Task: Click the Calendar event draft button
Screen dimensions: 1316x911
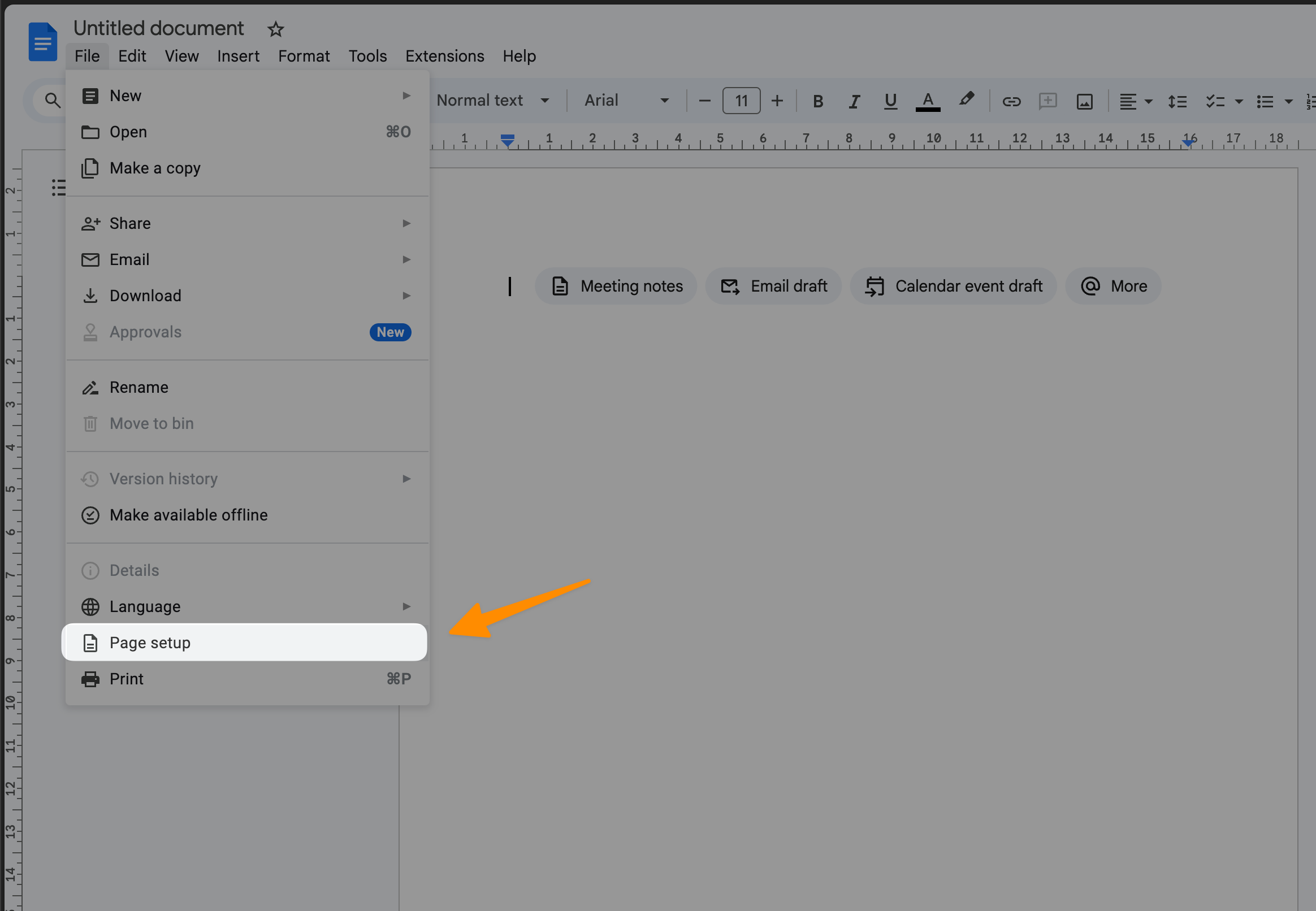Action: 952,286
